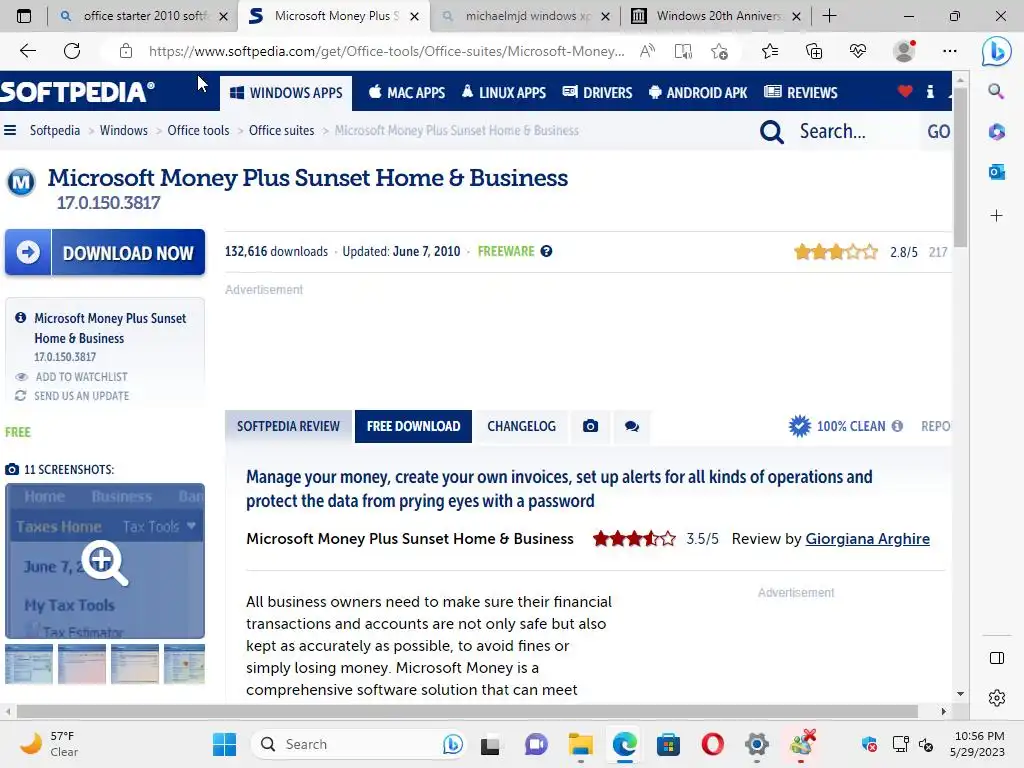The width and height of the screenshot is (1024, 768).
Task: Select Linux Apps category
Action: click(x=504, y=93)
